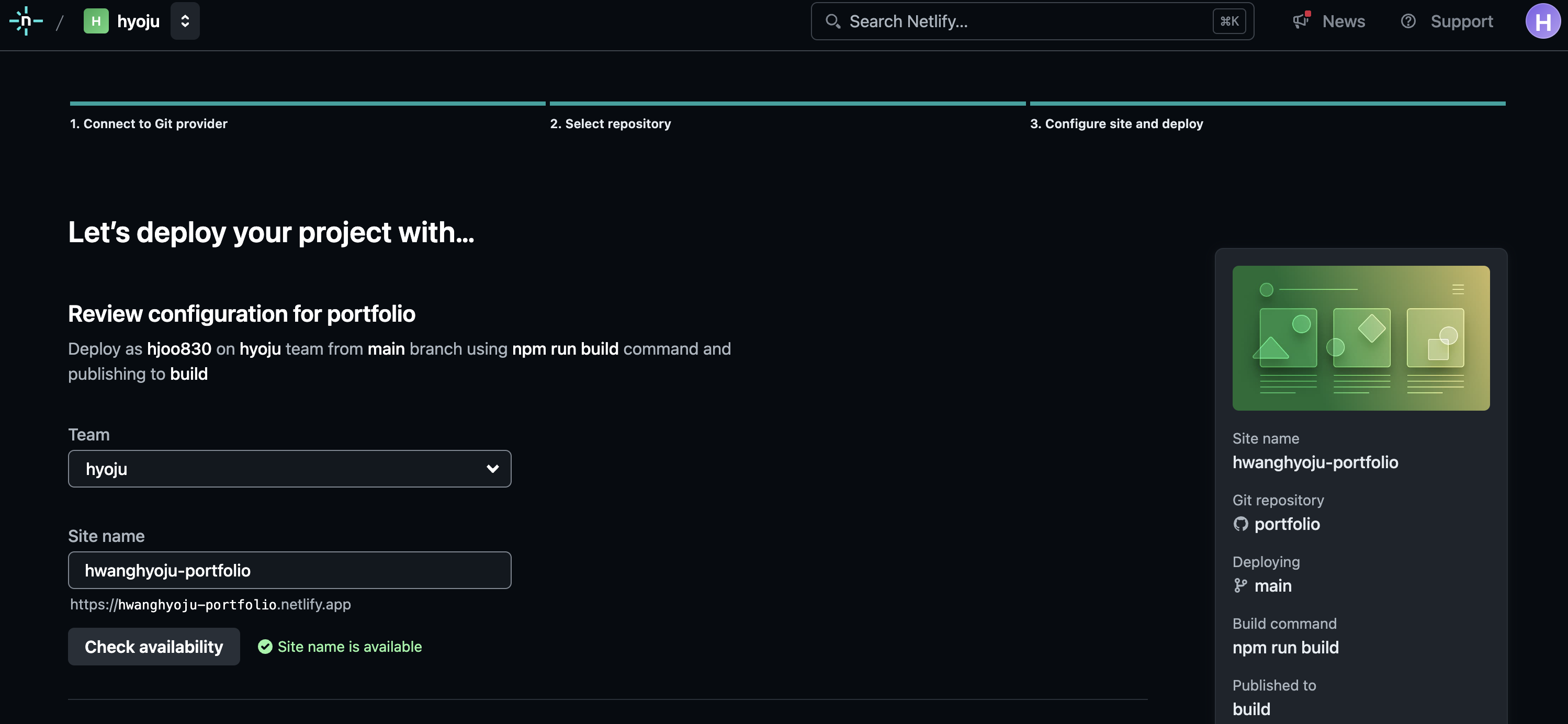This screenshot has width=1568, height=724.
Task: Open the team switcher arrows button
Action: 185,21
